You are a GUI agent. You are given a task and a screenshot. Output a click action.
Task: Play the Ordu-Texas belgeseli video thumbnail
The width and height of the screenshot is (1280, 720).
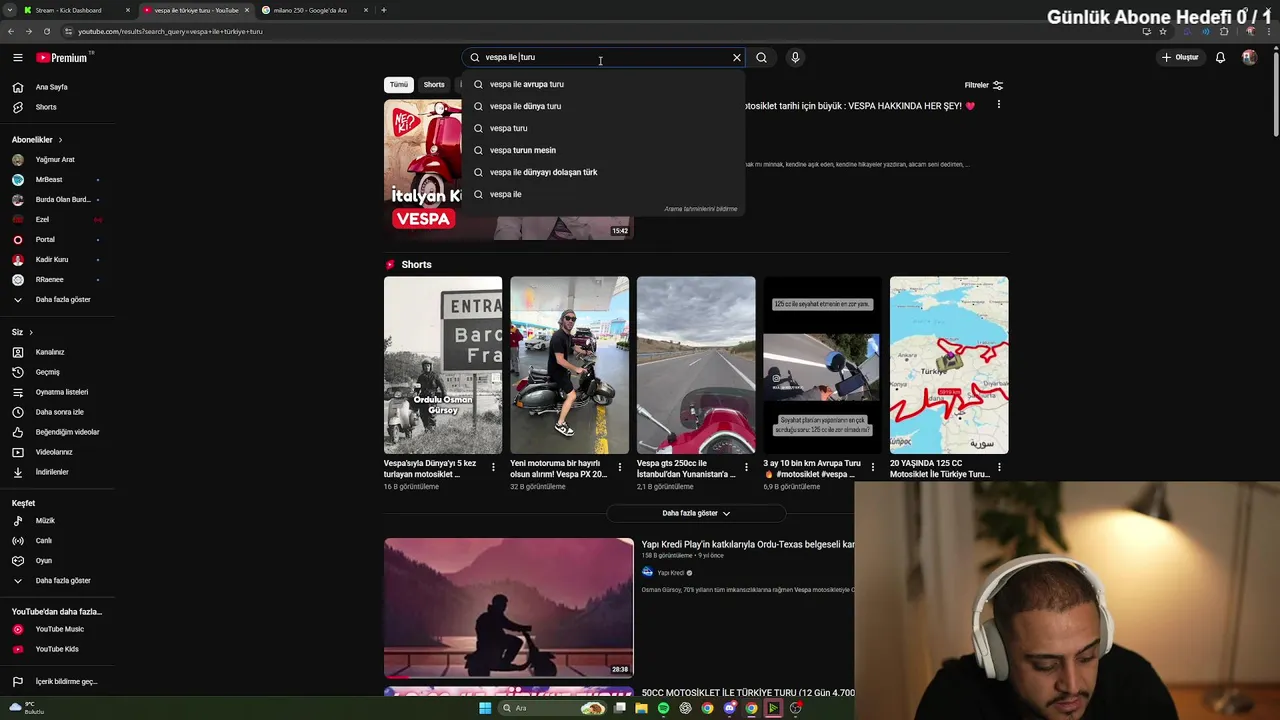(509, 608)
